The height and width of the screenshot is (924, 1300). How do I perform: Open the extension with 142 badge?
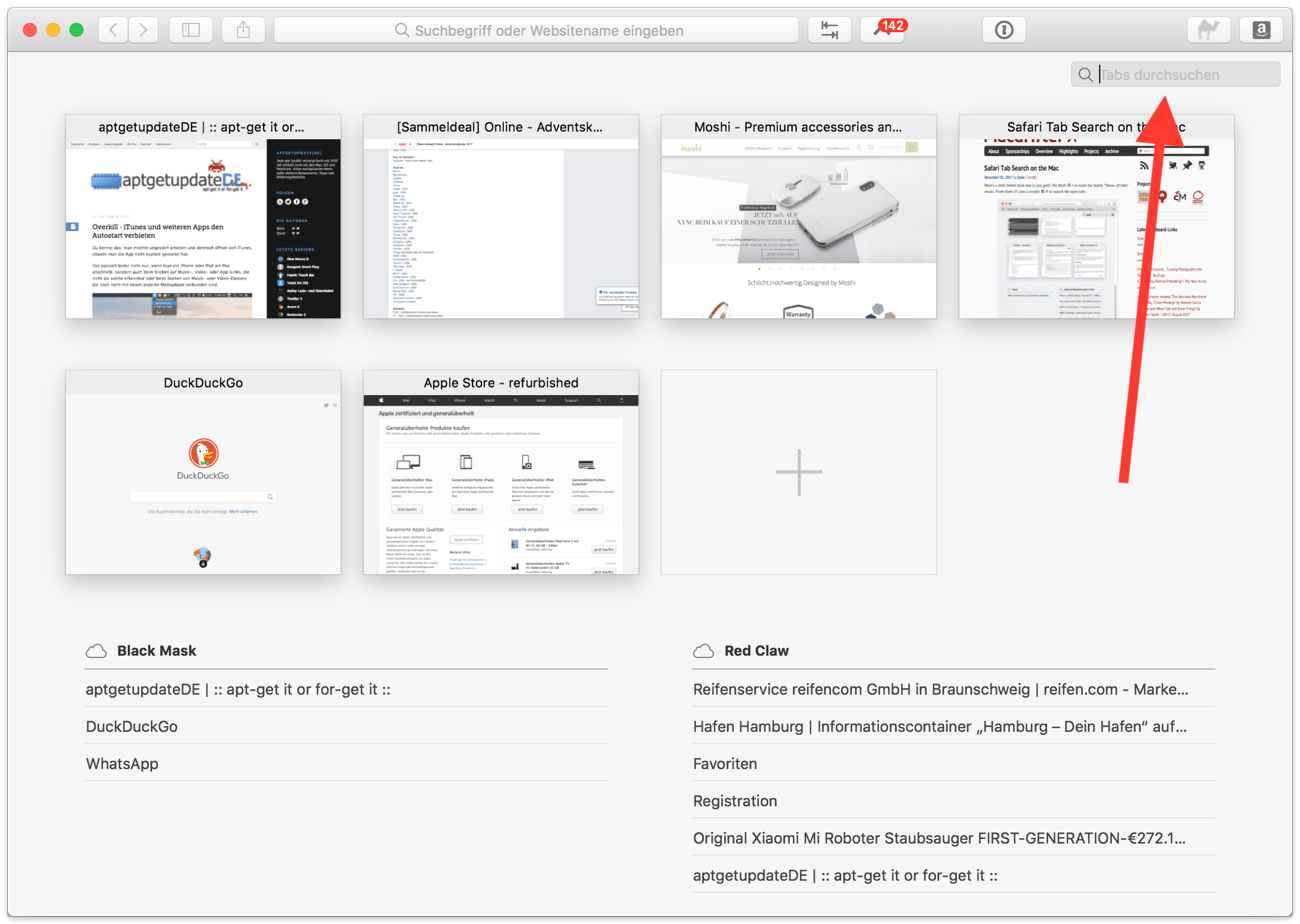(x=882, y=30)
